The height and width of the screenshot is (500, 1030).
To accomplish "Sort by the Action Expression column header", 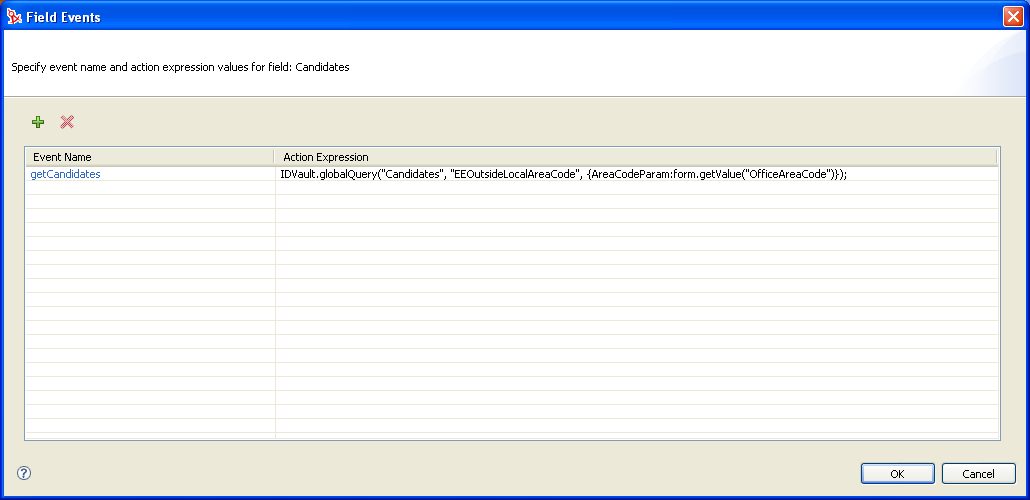I will click(x=636, y=157).
